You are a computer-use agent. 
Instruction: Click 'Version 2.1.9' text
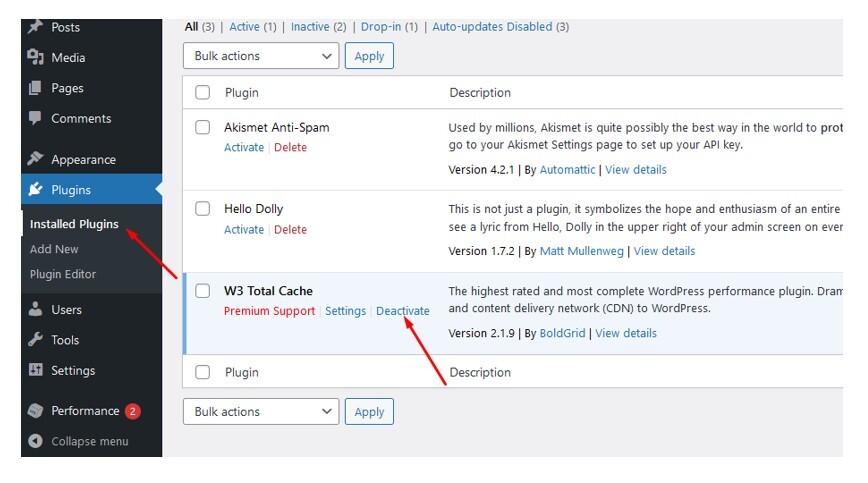pos(481,333)
